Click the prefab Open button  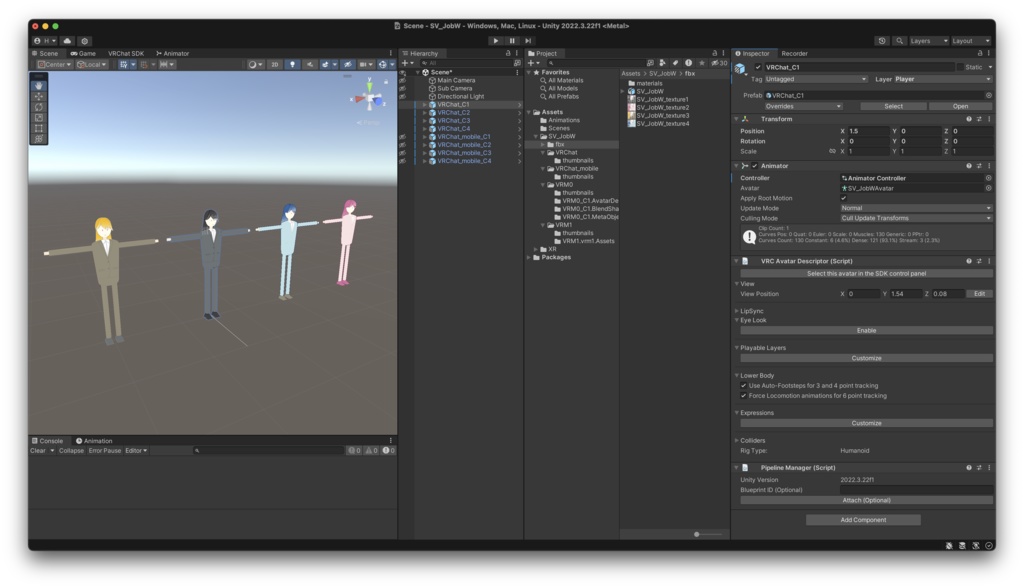(x=960, y=106)
